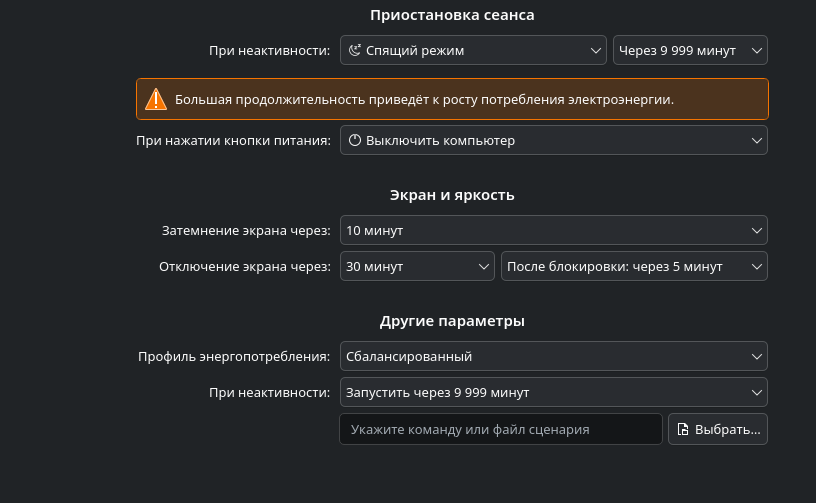This screenshot has width=816, height=503.
Task: Click the power icon beside Выключить компьютер
Action: pyautogui.click(x=355, y=141)
